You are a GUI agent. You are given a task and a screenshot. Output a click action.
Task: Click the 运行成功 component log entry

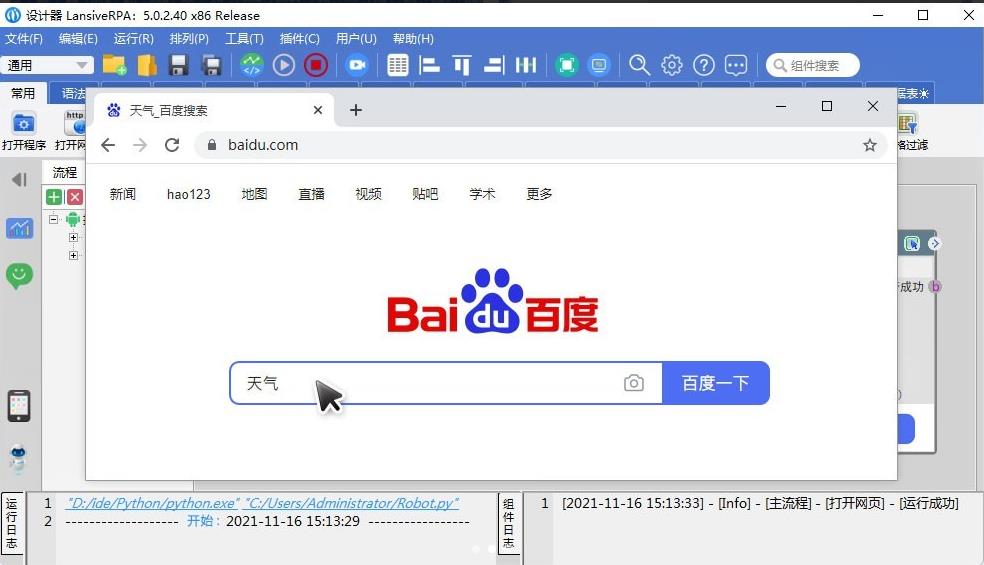click(x=760, y=503)
